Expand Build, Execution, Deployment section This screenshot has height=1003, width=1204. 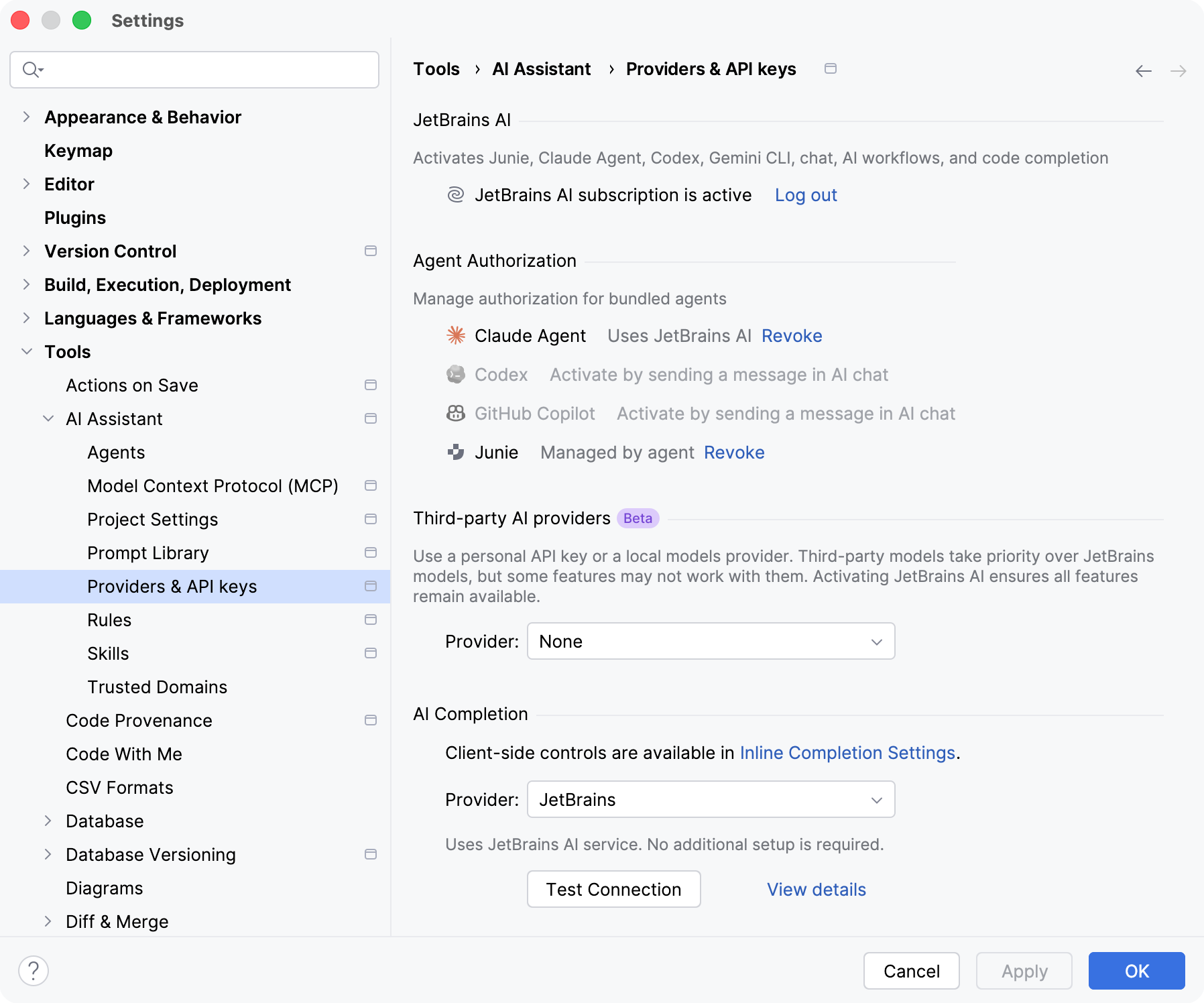[26, 284]
